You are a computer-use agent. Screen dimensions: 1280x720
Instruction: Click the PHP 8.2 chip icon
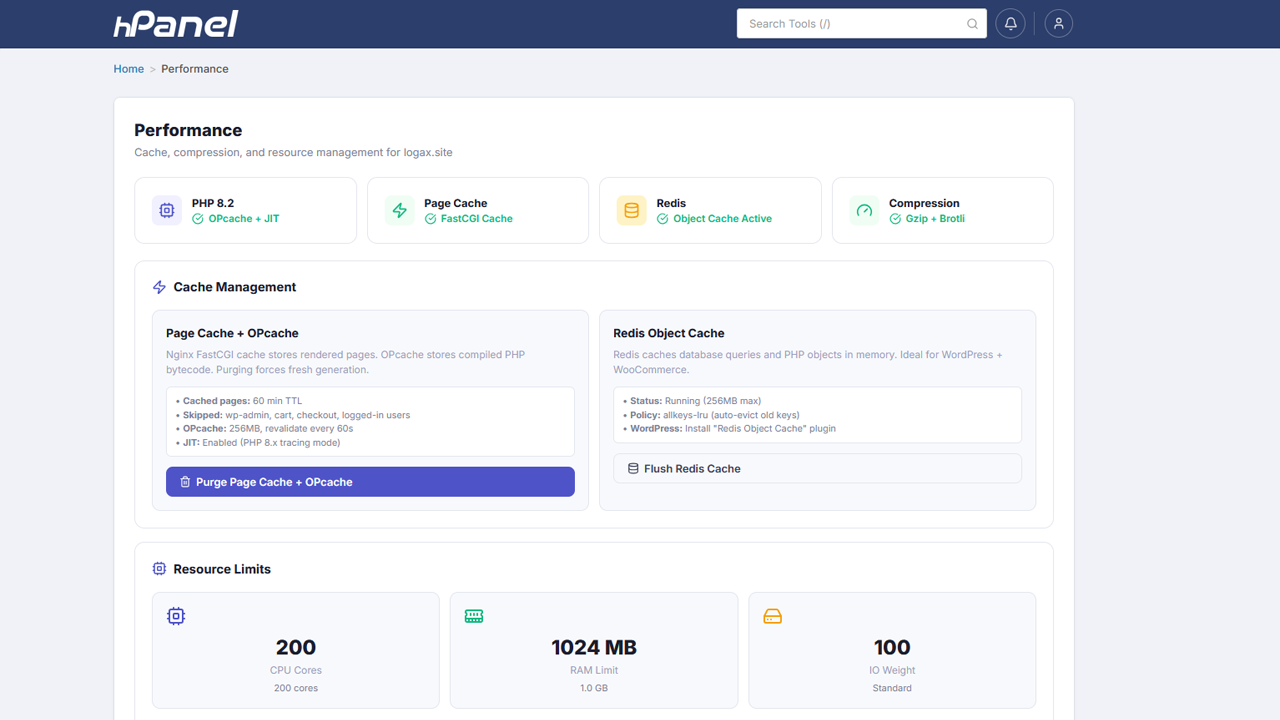pos(167,211)
